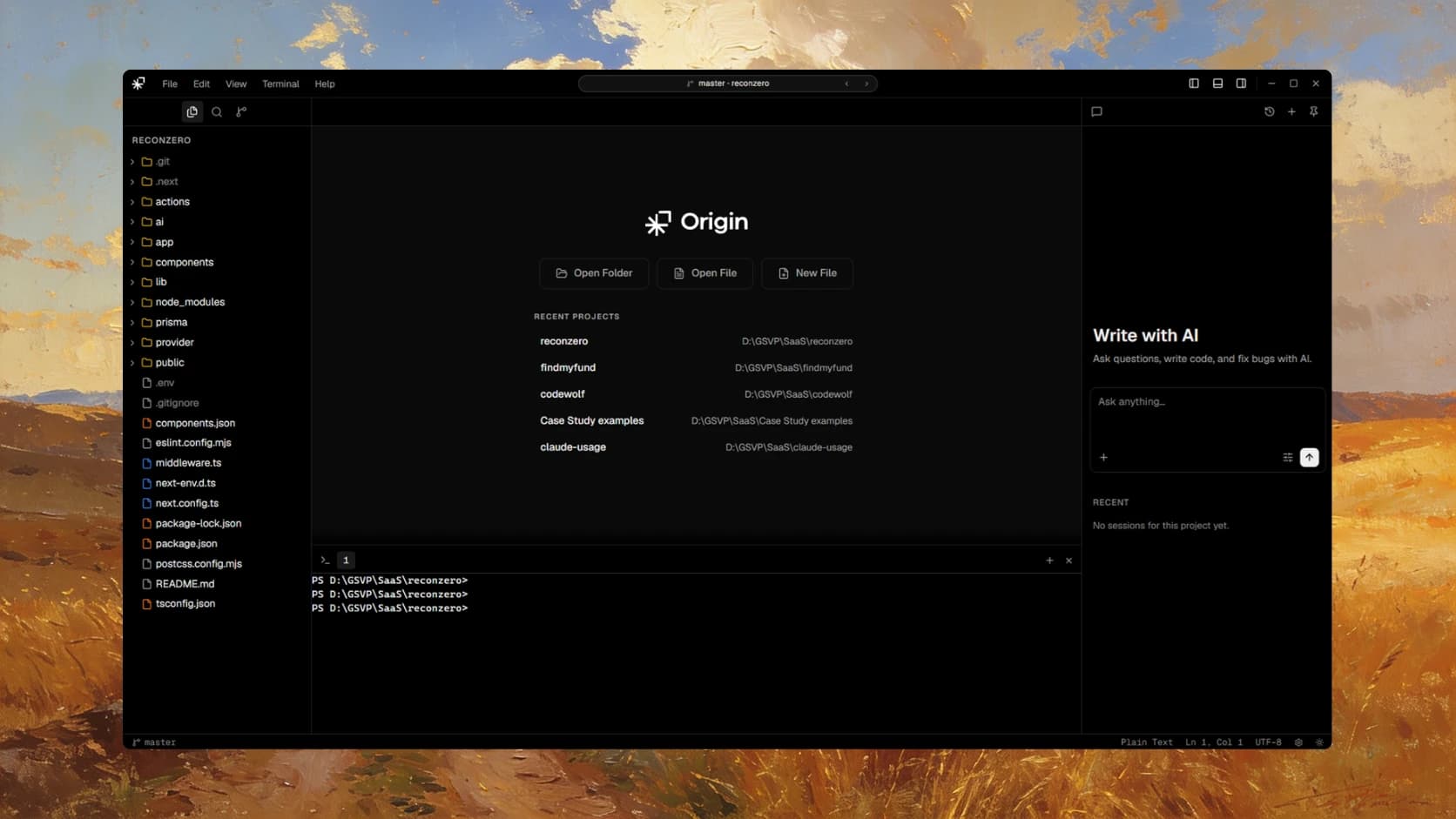Click the master · reconzero command bar

pos(727,84)
